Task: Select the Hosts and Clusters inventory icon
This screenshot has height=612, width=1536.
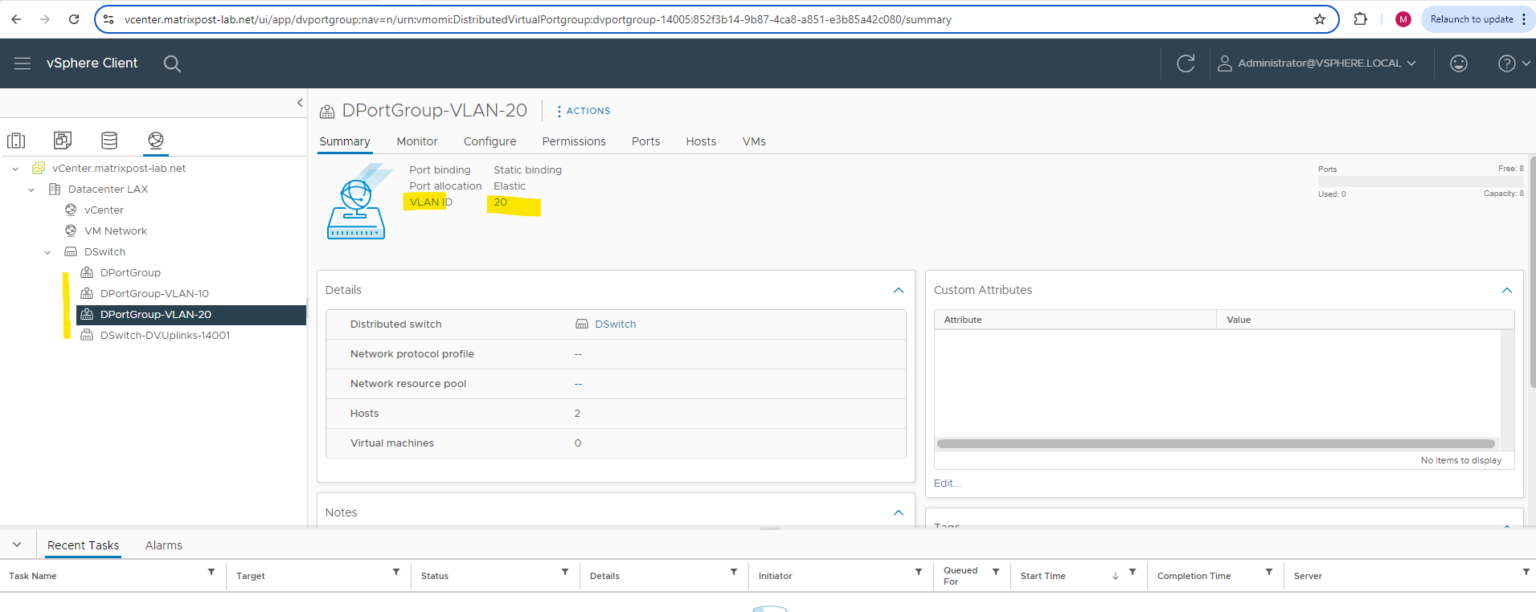Action: pyautogui.click(x=17, y=141)
